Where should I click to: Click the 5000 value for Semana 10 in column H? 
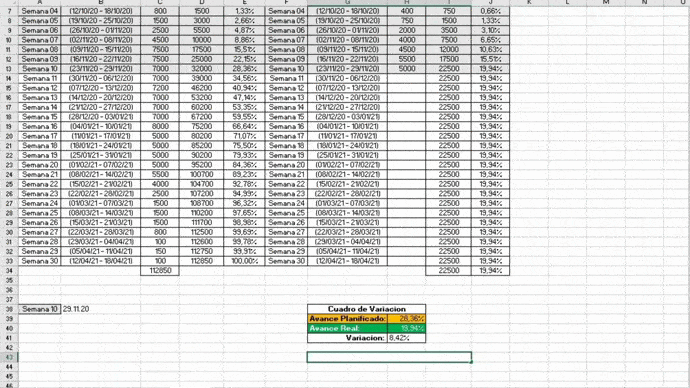coord(407,69)
